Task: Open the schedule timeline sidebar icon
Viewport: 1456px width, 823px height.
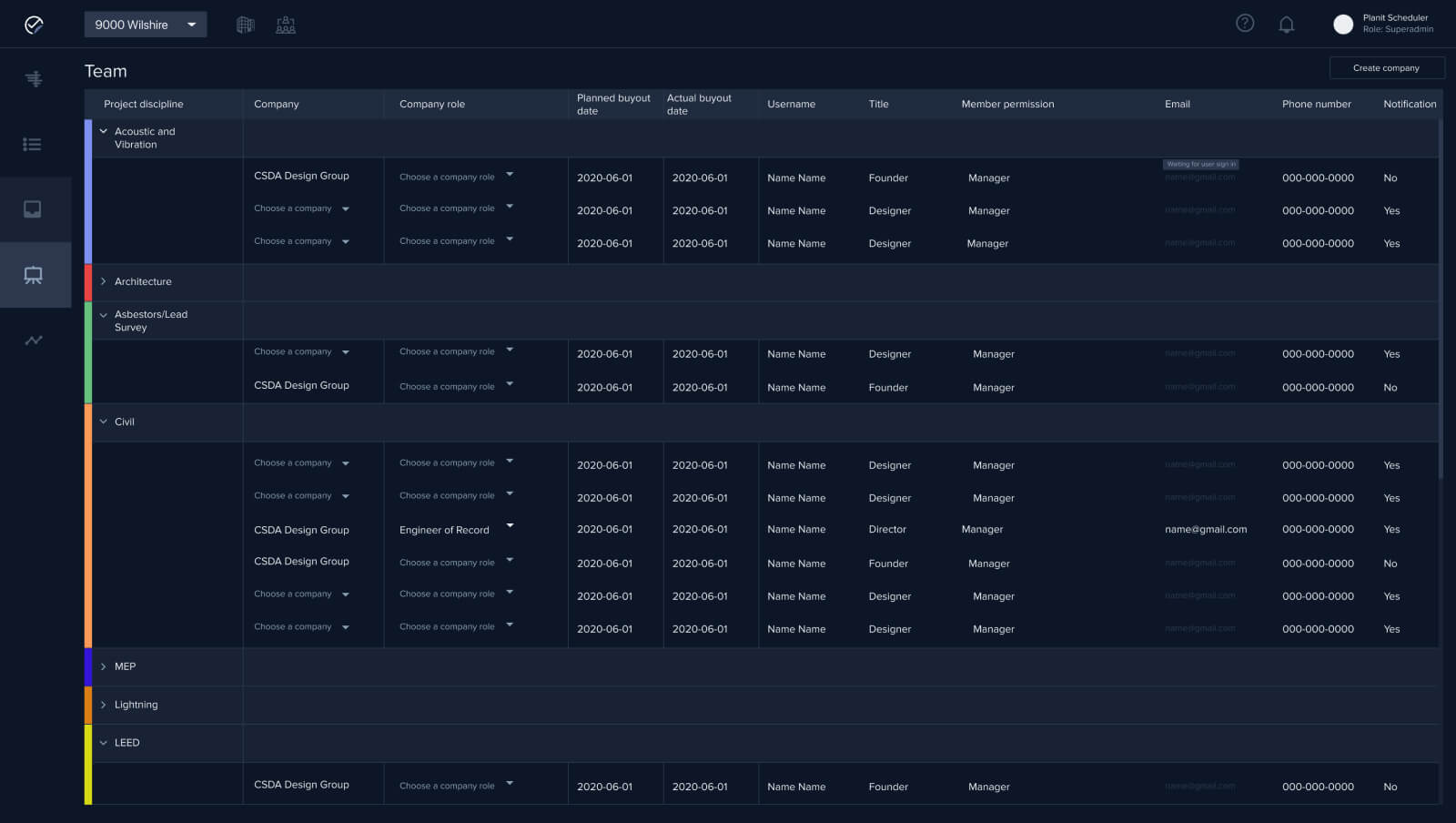Action: click(x=34, y=79)
